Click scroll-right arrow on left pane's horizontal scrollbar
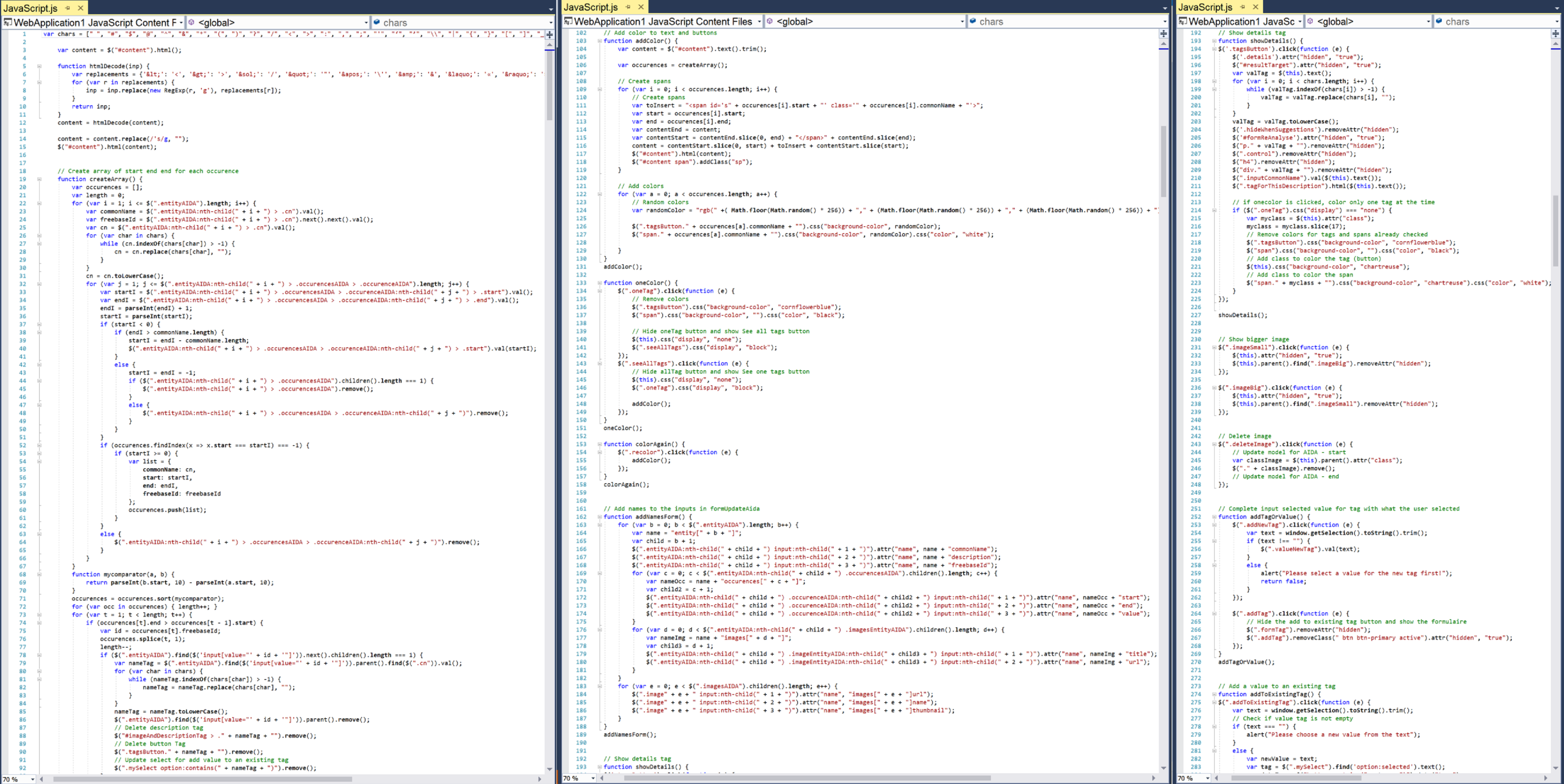Screen dimensions: 1564x784 point(539,779)
